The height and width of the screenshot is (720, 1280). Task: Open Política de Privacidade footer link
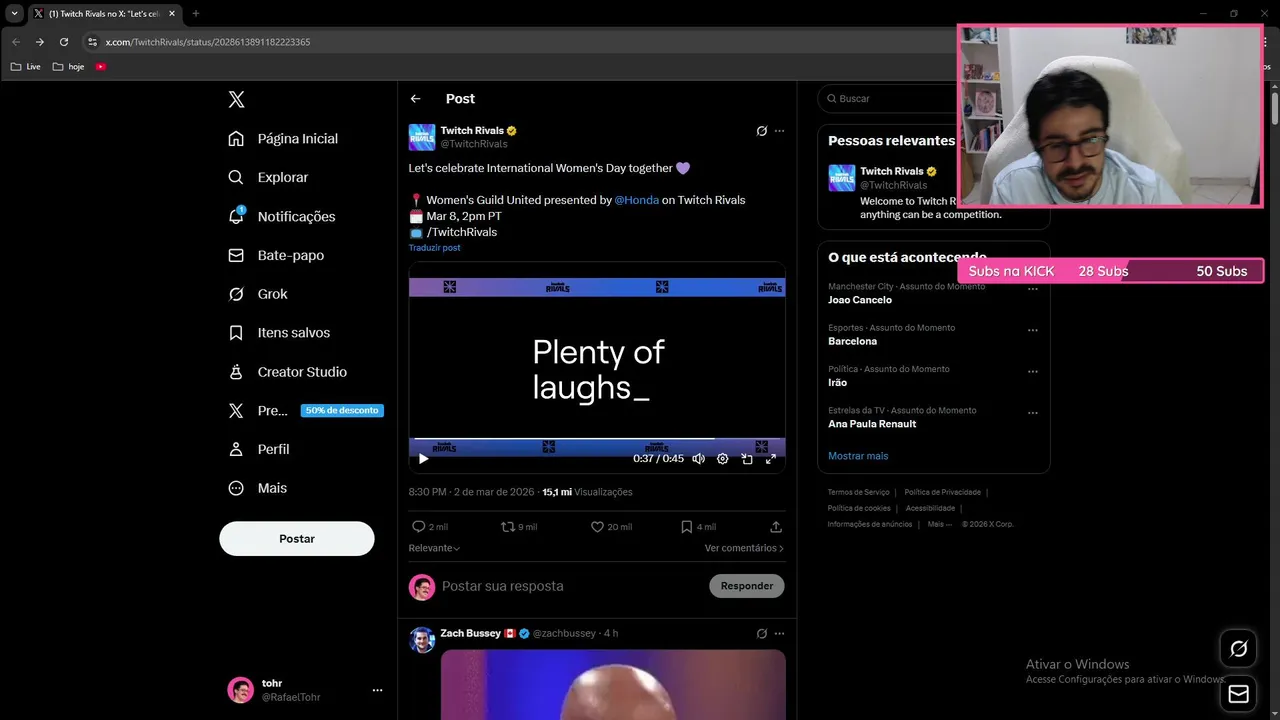[942, 492]
